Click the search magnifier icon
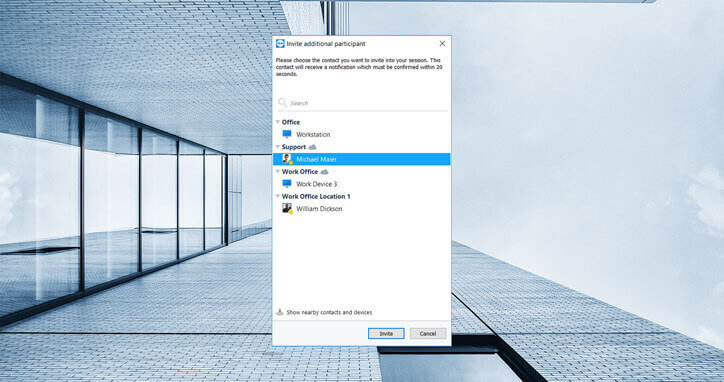The width and height of the screenshot is (724, 382). click(283, 103)
